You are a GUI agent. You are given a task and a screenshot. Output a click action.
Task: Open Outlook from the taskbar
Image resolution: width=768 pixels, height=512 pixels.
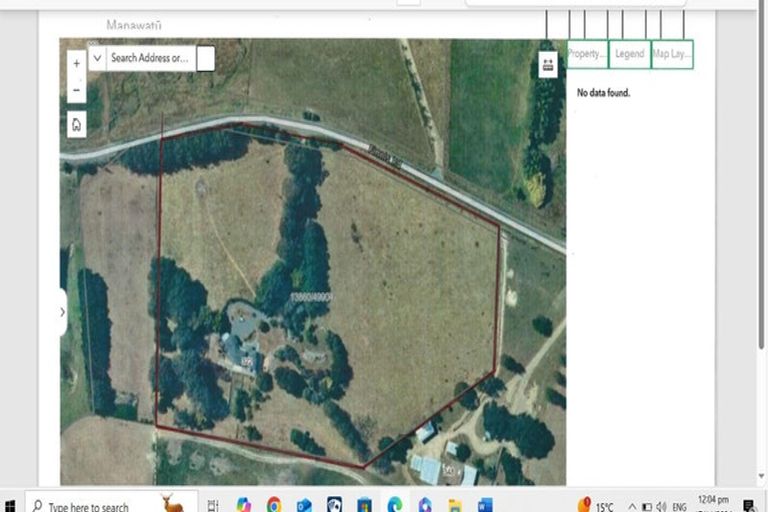[304, 505]
